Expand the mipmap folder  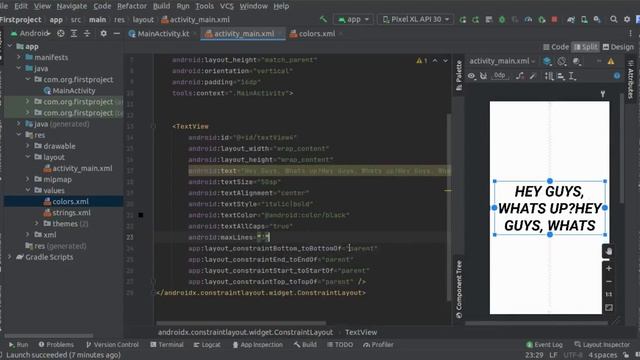(28, 179)
